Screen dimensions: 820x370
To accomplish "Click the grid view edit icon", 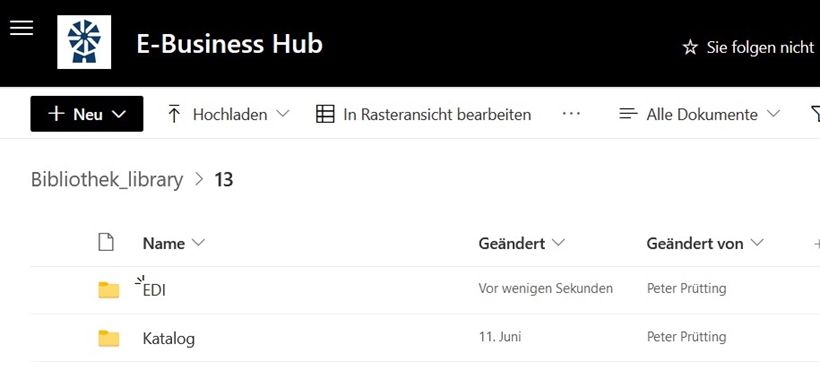I will click(x=325, y=114).
